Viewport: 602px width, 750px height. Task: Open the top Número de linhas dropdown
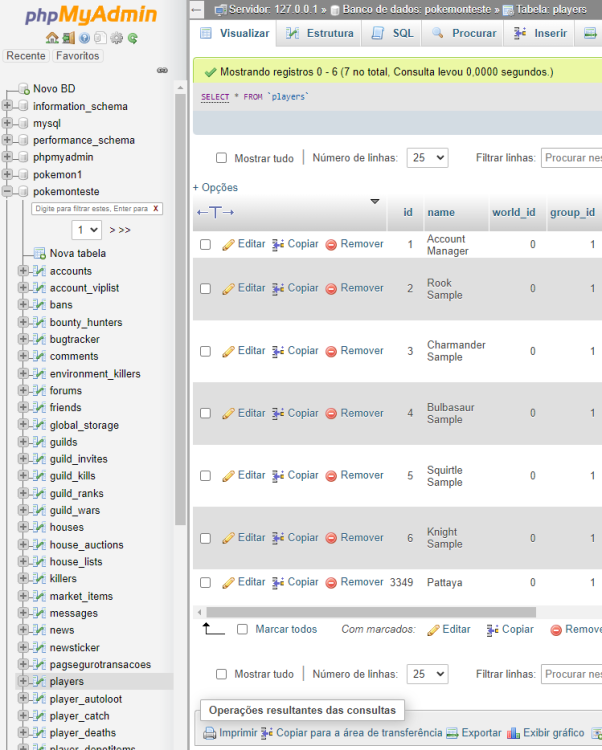pos(428,158)
